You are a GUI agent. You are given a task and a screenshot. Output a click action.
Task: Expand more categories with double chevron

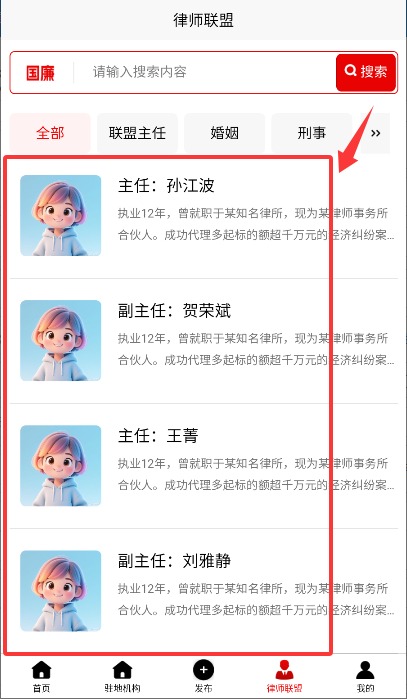pos(375,133)
